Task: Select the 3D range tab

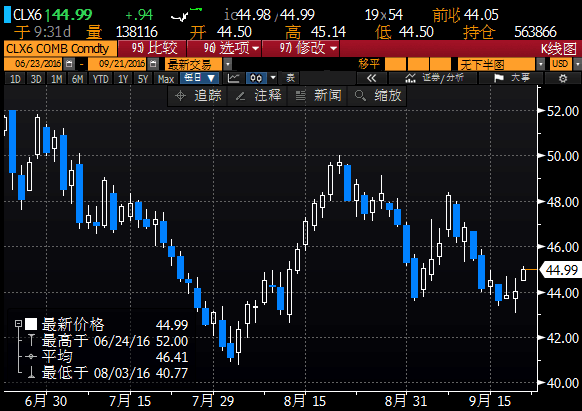Action: click(36, 79)
